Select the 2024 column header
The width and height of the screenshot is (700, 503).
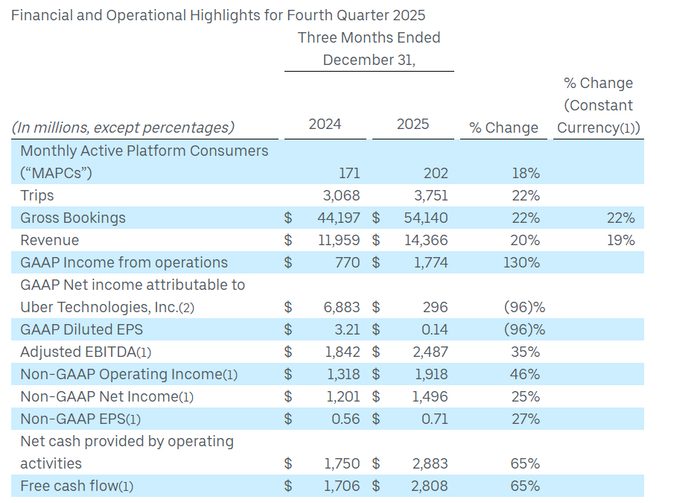[x=325, y=124]
